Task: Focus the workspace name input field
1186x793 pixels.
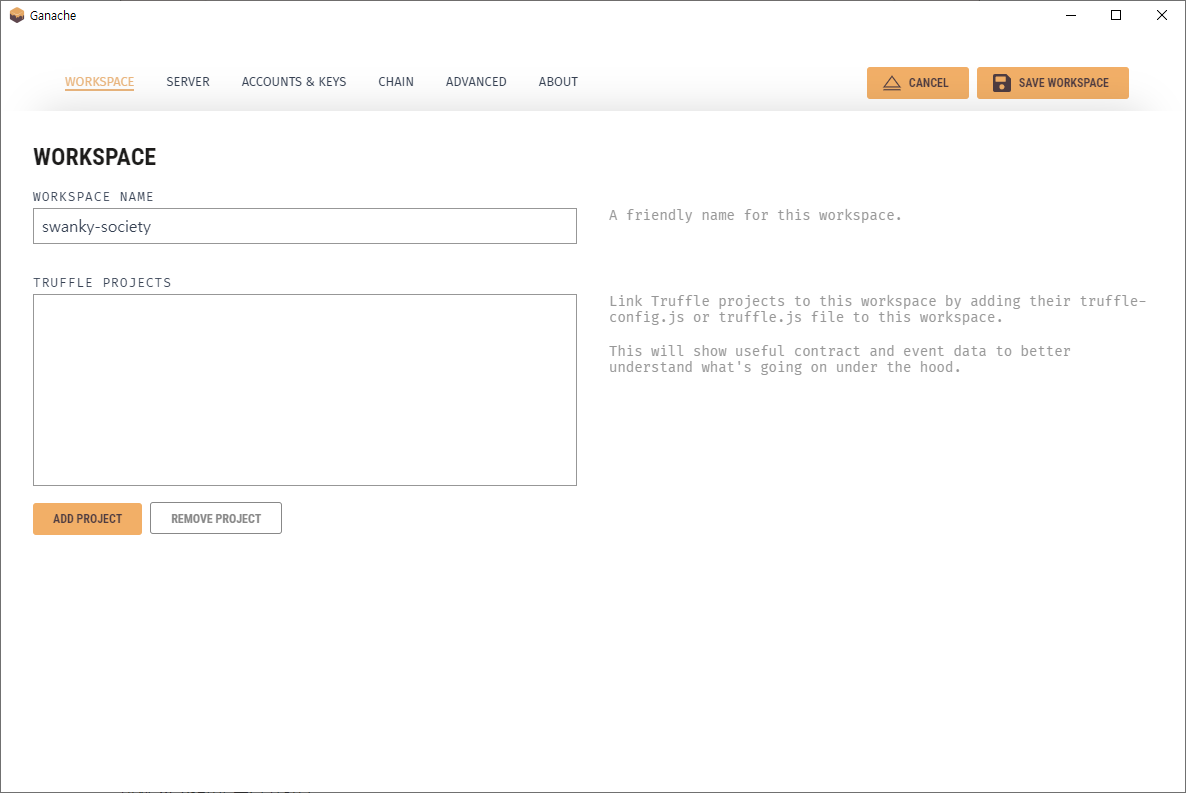Action: (305, 226)
